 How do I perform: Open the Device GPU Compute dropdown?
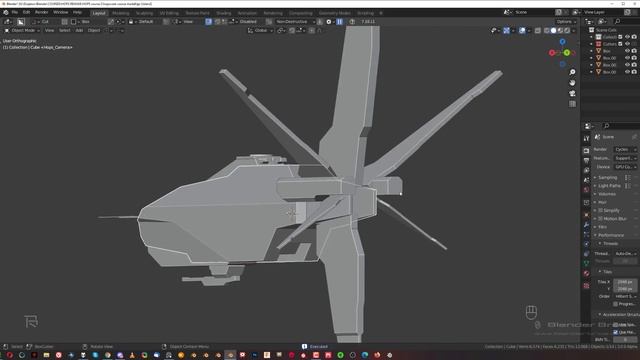(625, 167)
